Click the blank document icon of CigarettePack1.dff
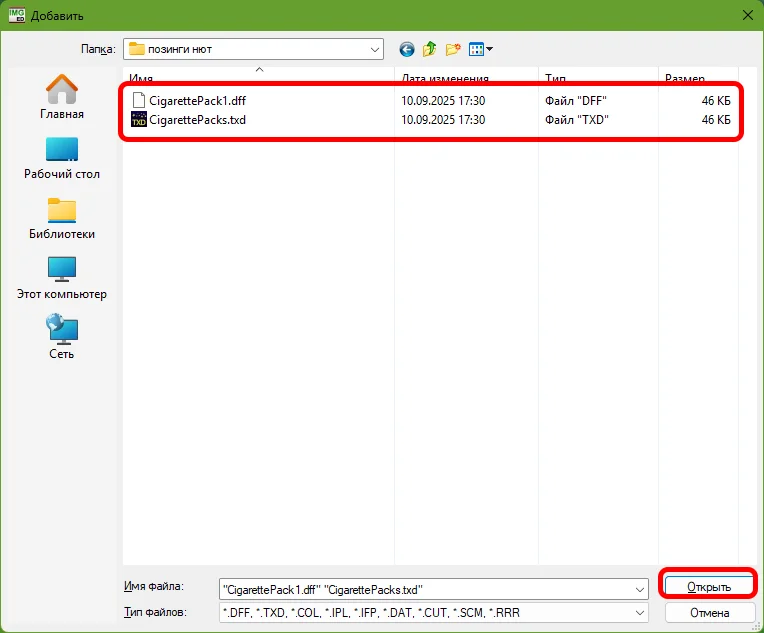 pos(139,100)
